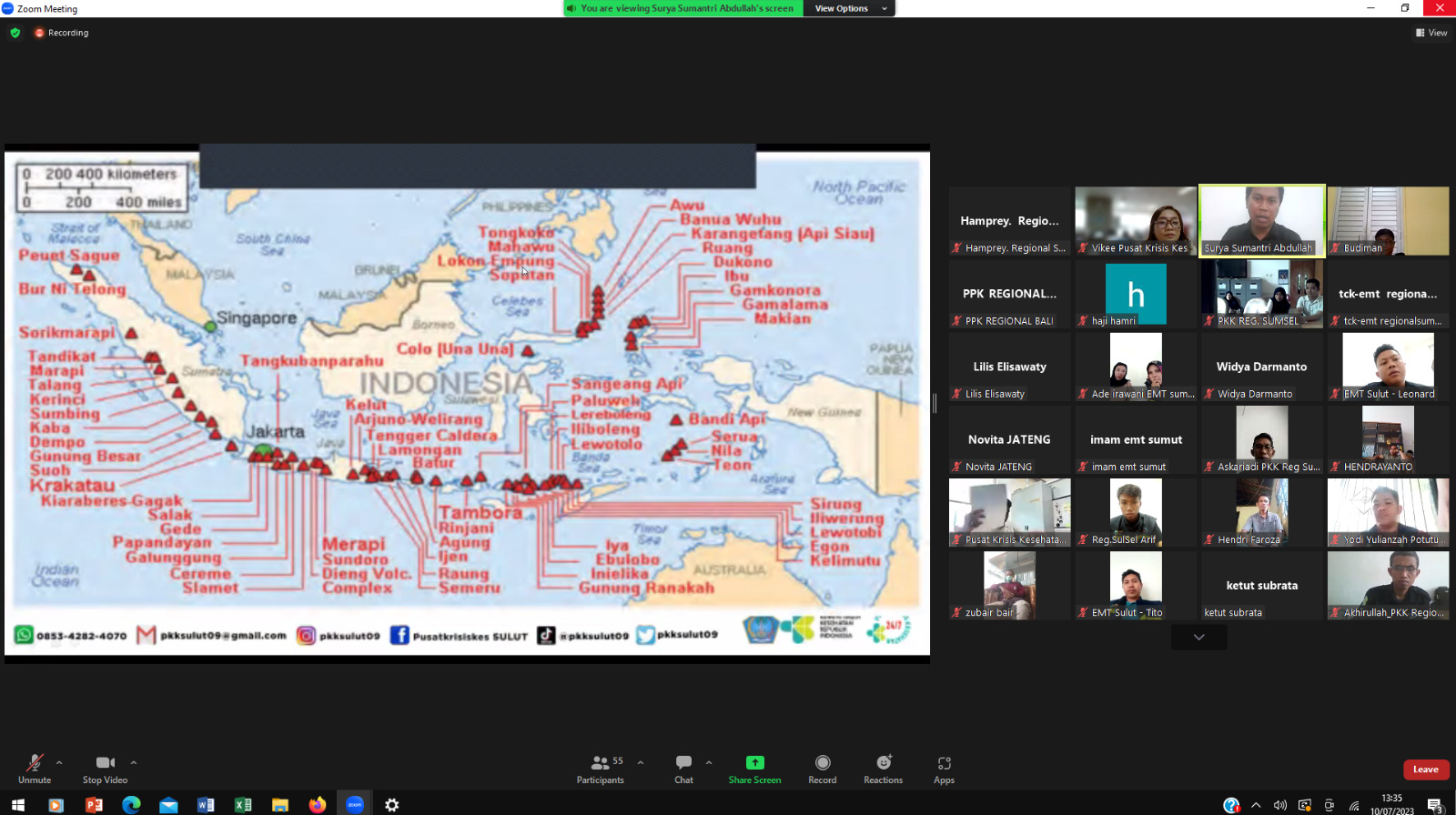This screenshot has height=815, width=1456.
Task: Open the View Options dropdown
Action: pyautogui.click(x=850, y=8)
